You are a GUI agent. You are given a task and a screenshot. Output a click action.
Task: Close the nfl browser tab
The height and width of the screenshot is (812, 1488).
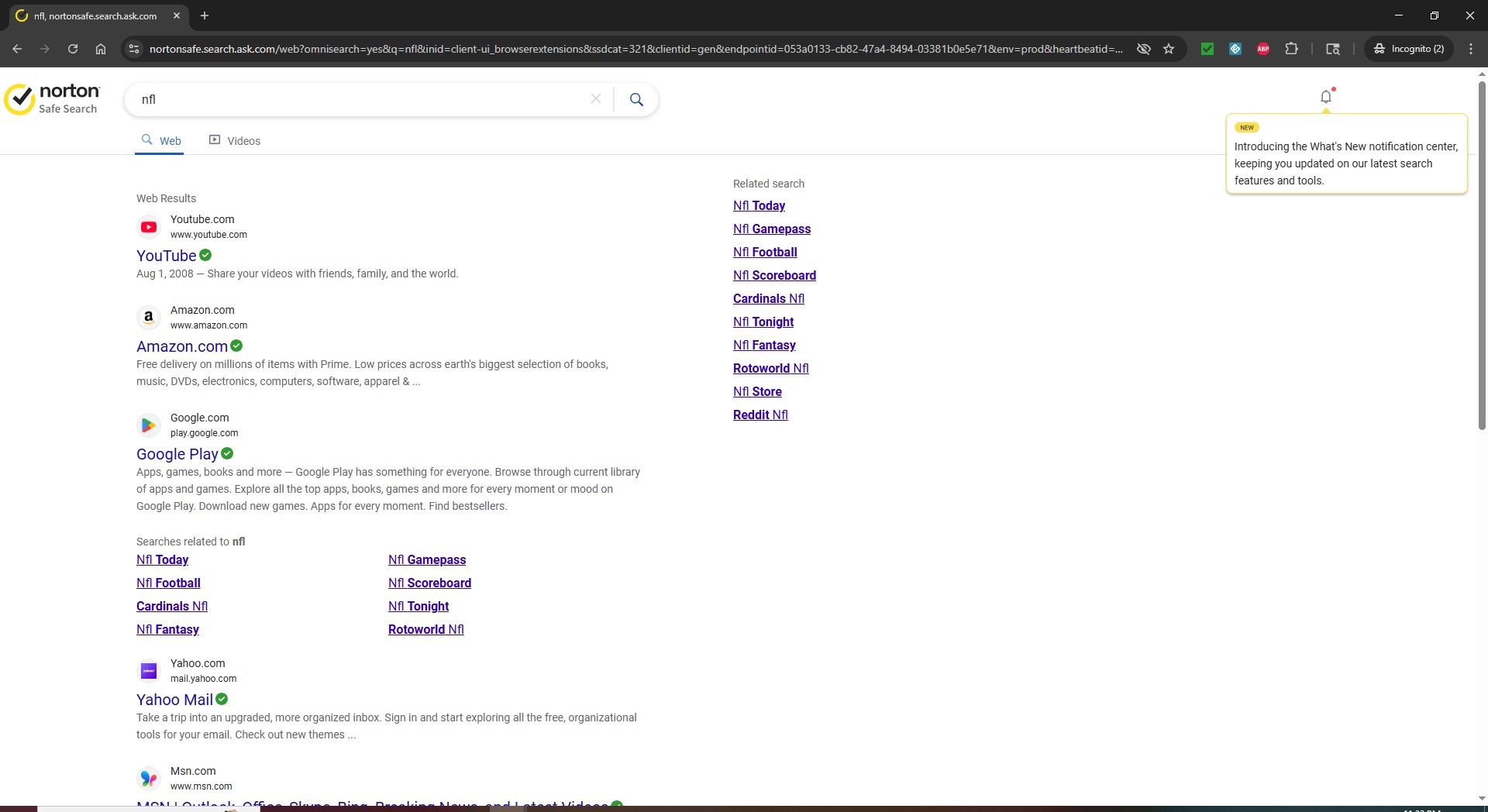coord(177,15)
